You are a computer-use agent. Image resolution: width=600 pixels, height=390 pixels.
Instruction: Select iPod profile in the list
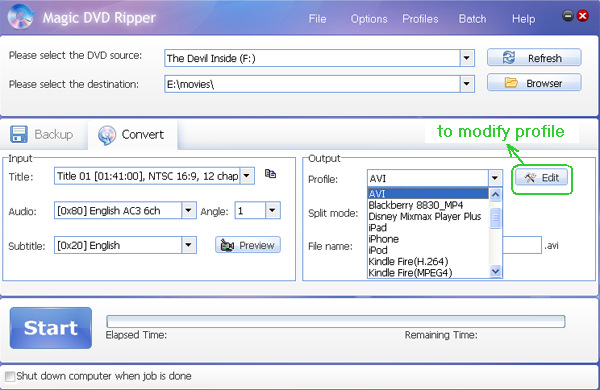(428, 250)
